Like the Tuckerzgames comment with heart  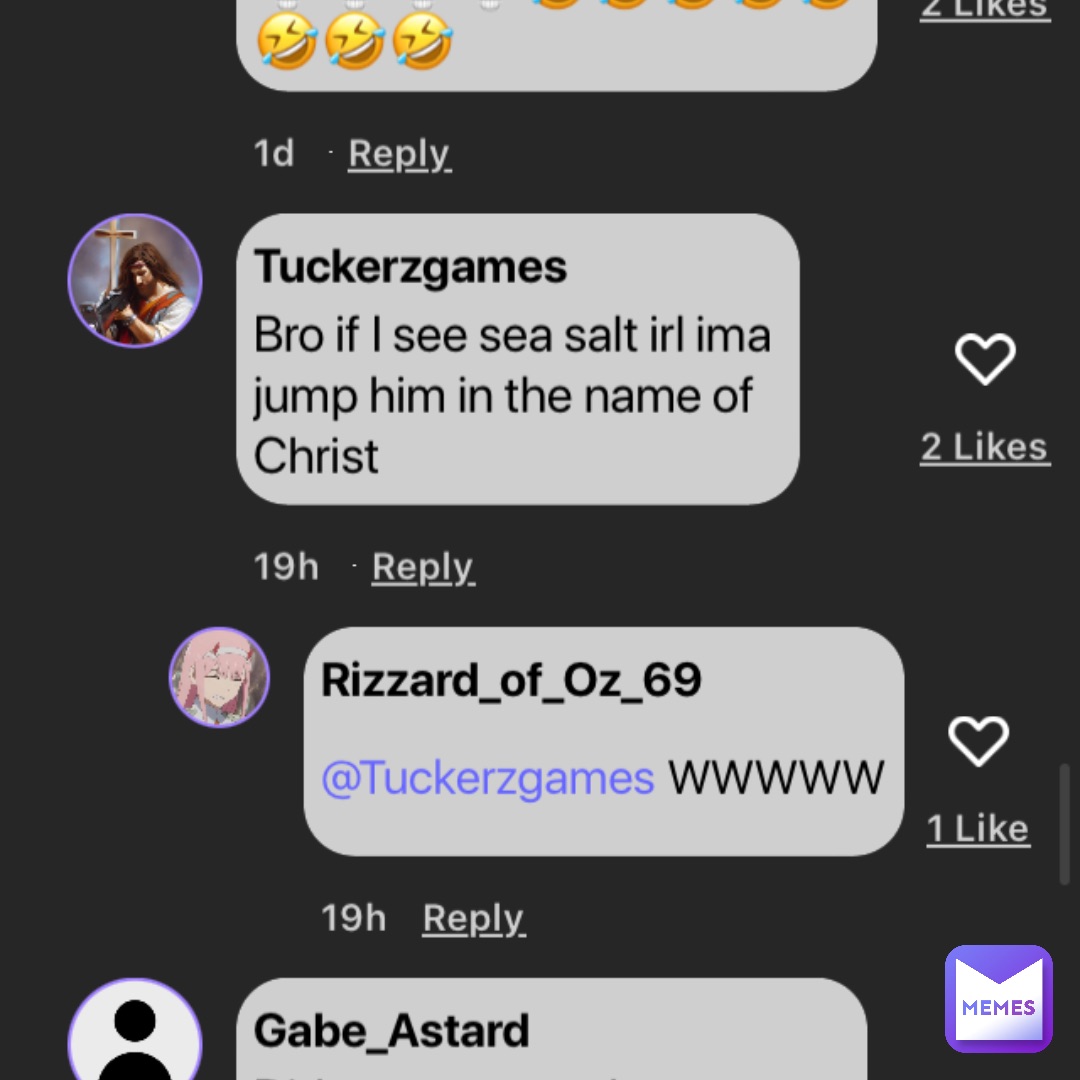point(985,360)
